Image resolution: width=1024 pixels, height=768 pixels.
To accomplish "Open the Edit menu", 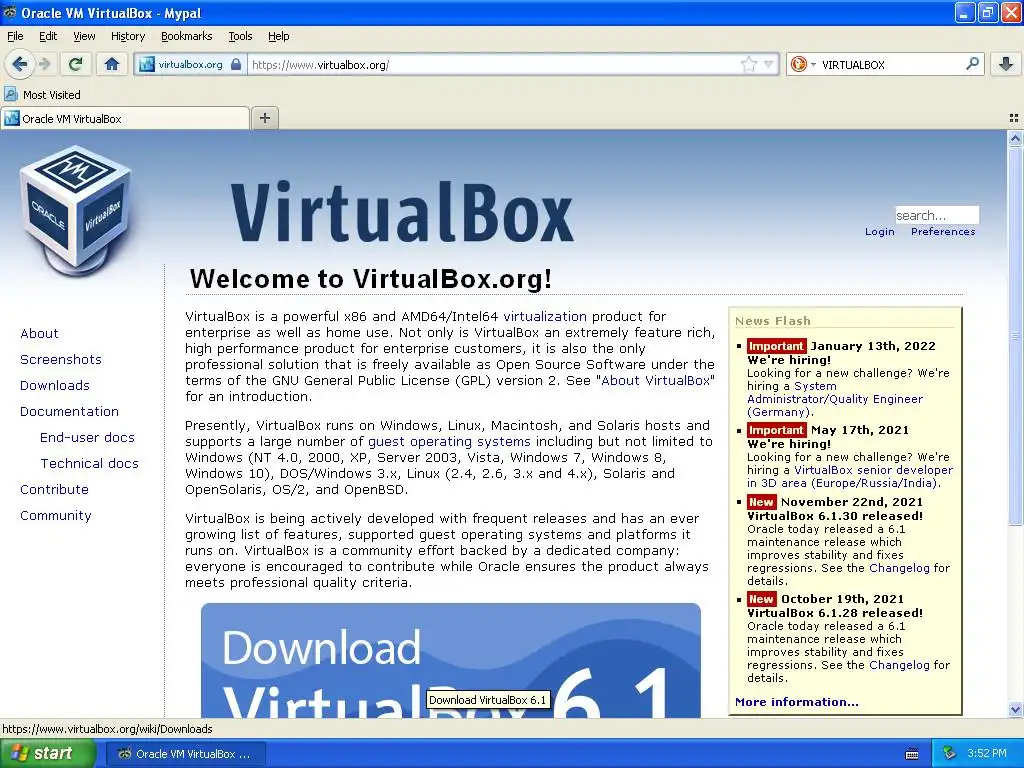I will click(x=48, y=36).
